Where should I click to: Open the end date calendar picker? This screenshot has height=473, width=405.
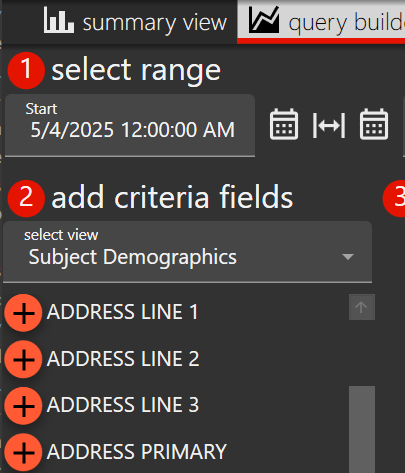[374, 124]
